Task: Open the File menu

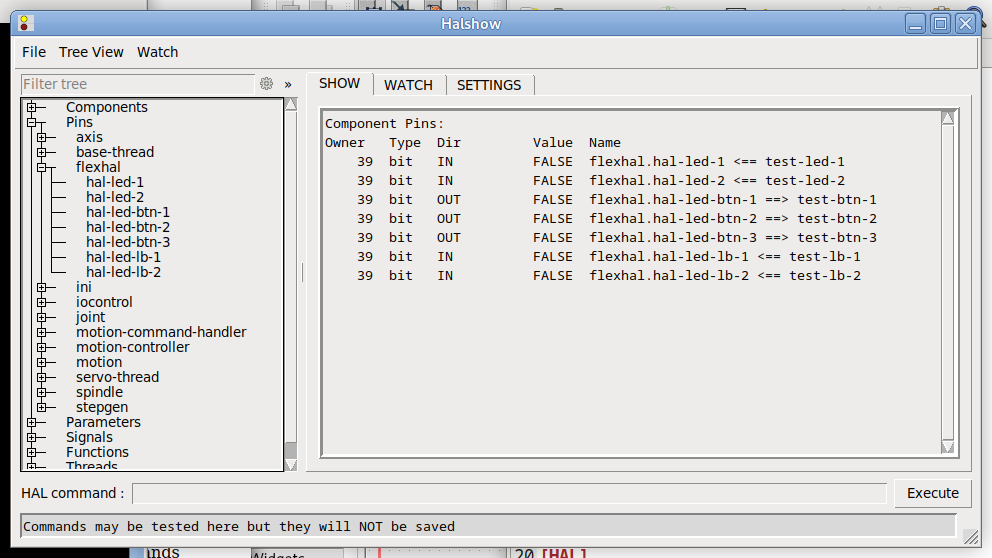Action: click(x=34, y=52)
